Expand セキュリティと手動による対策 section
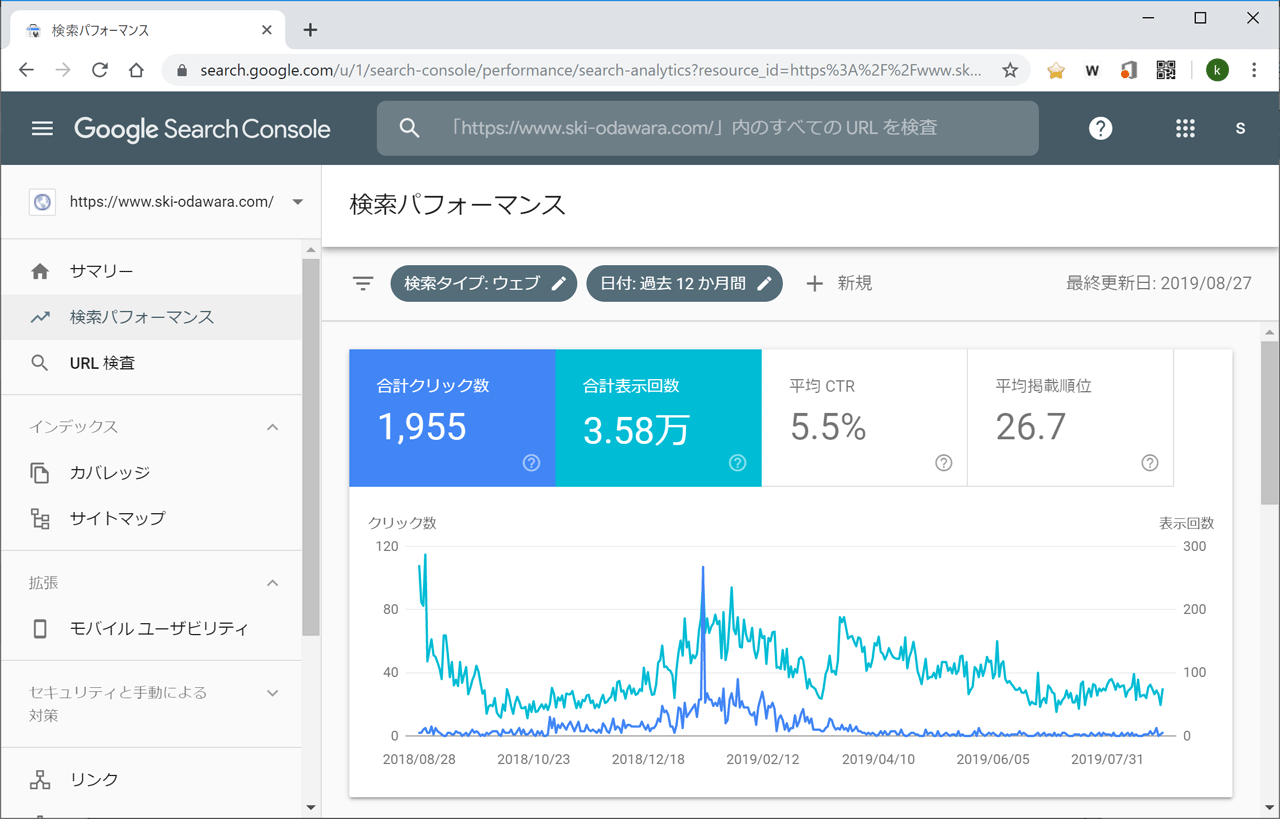The width and height of the screenshot is (1280, 819). click(272, 693)
